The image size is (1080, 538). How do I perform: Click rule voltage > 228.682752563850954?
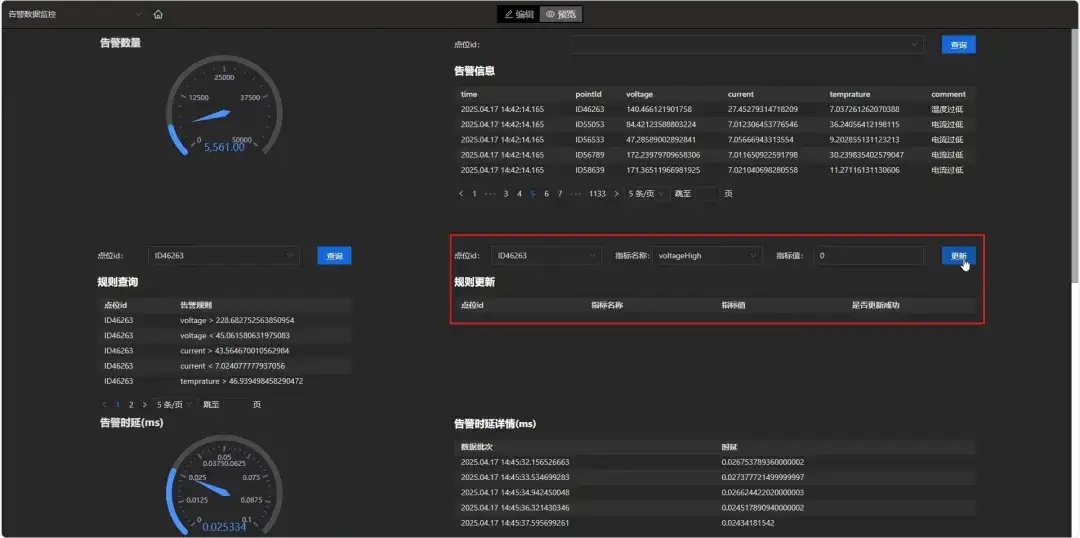[238, 320]
